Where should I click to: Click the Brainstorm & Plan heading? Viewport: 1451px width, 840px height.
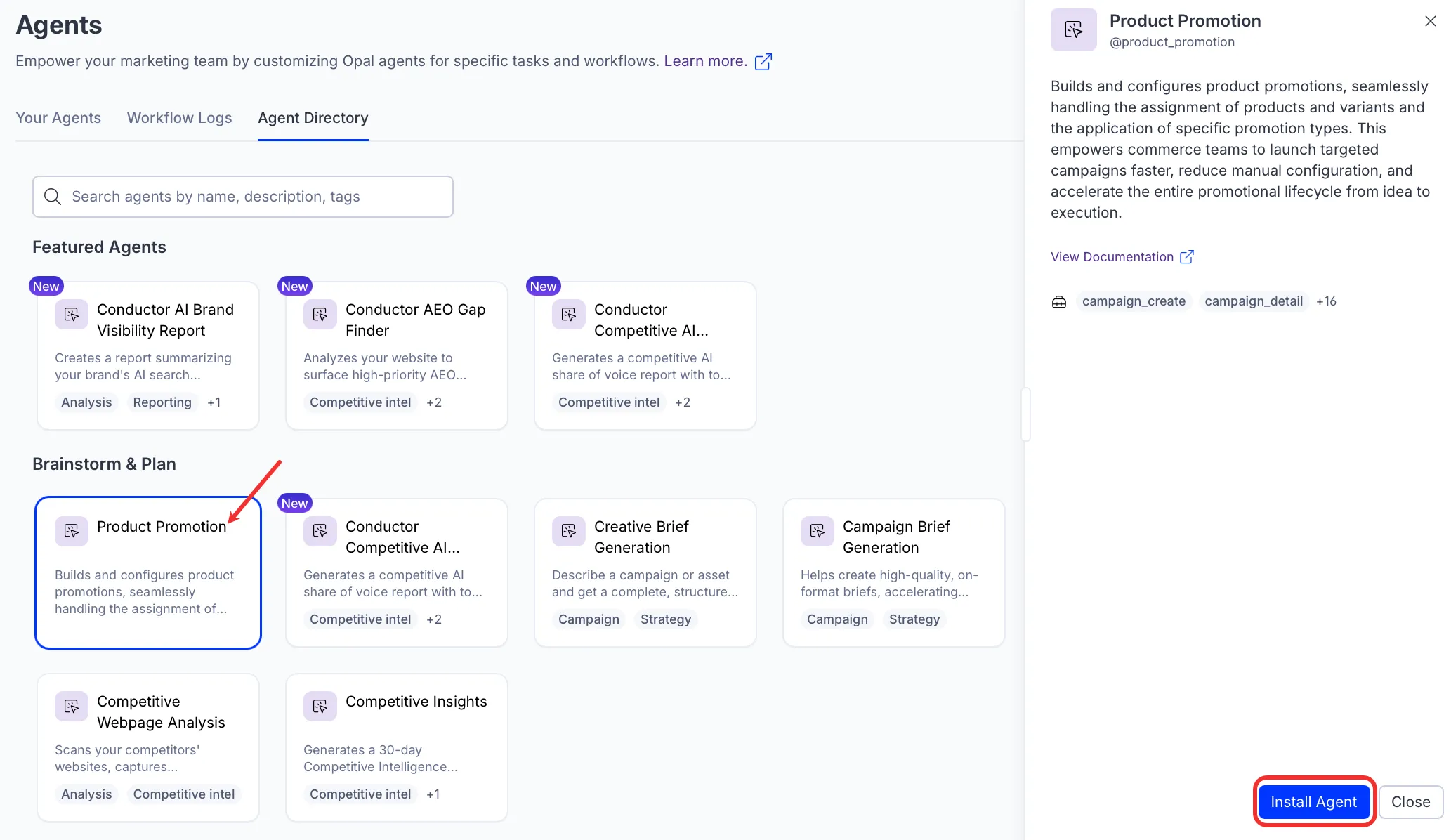(104, 464)
